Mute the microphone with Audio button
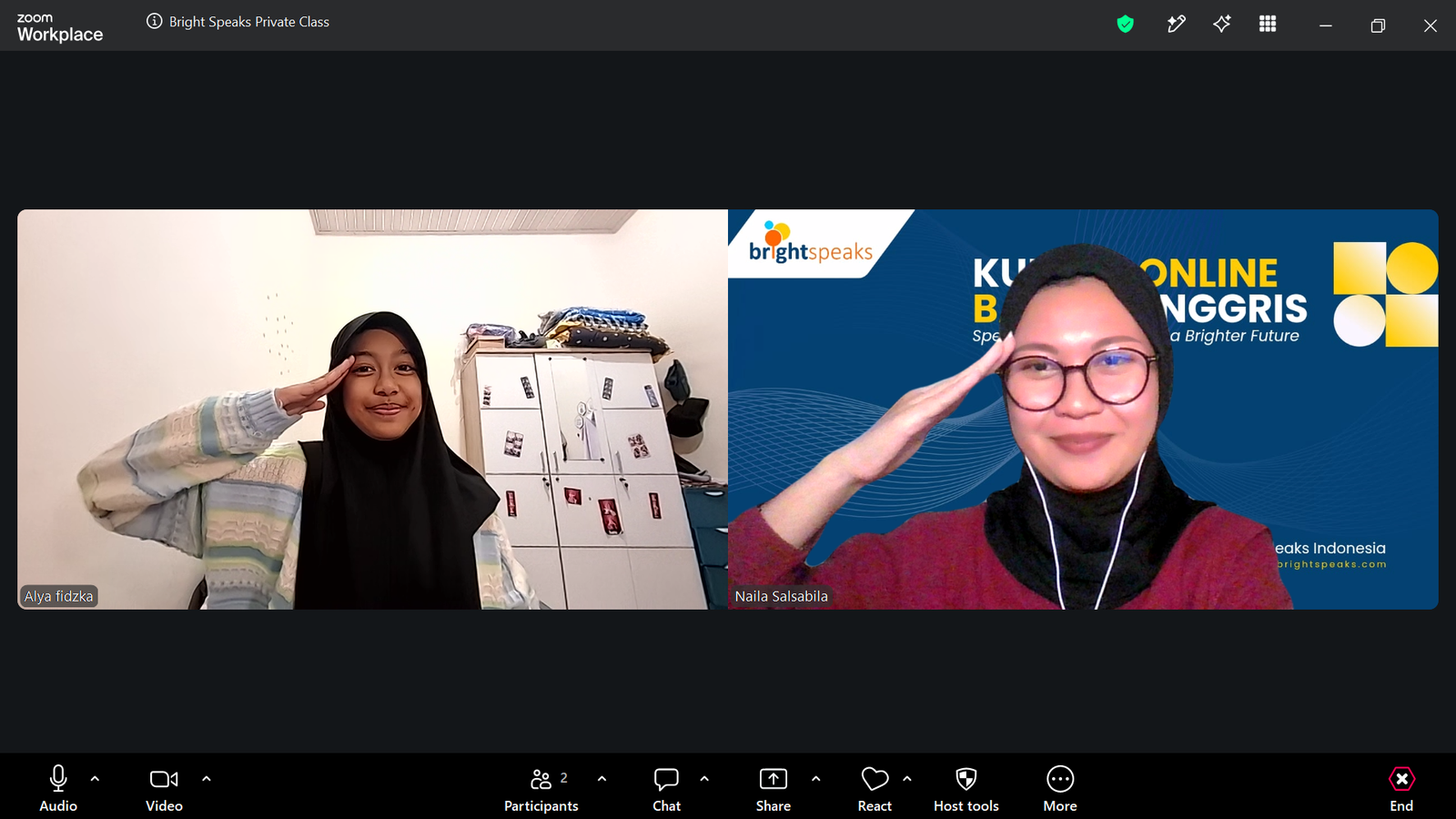1456x819 pixels. coord(58,788)
